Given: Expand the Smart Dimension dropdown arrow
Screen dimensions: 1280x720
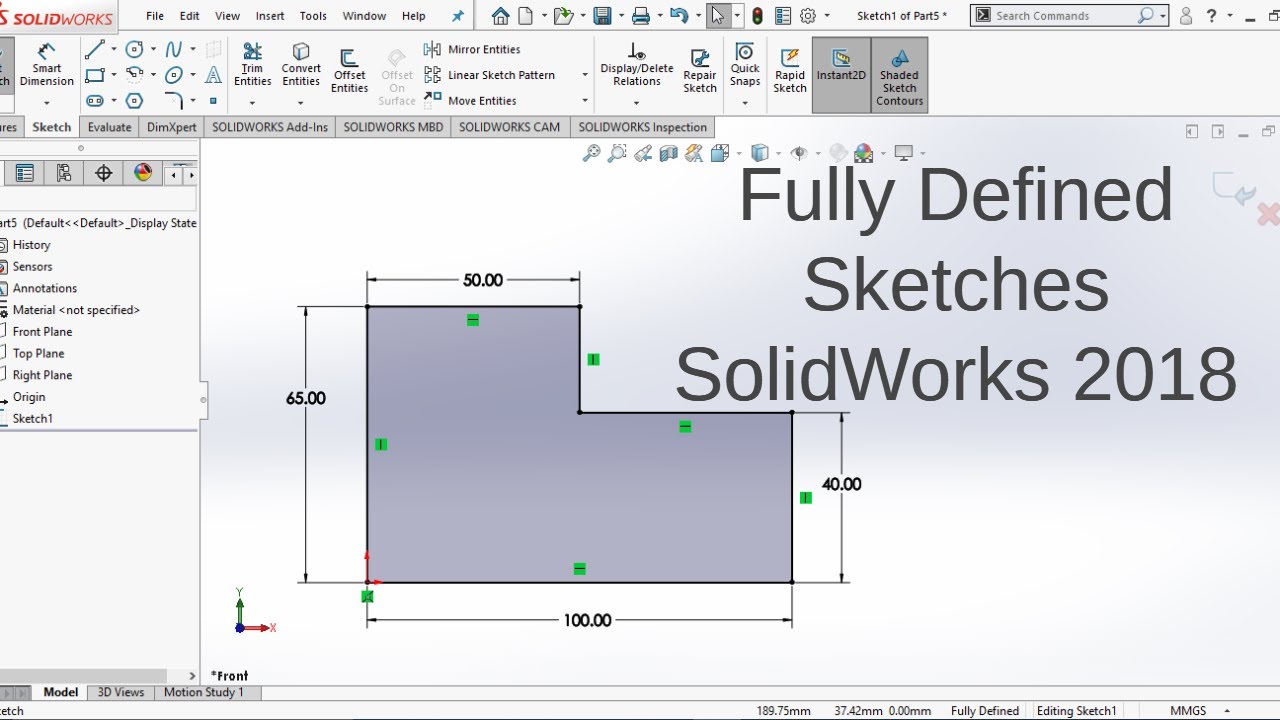Looking at the screenshot, I should 47,101.
